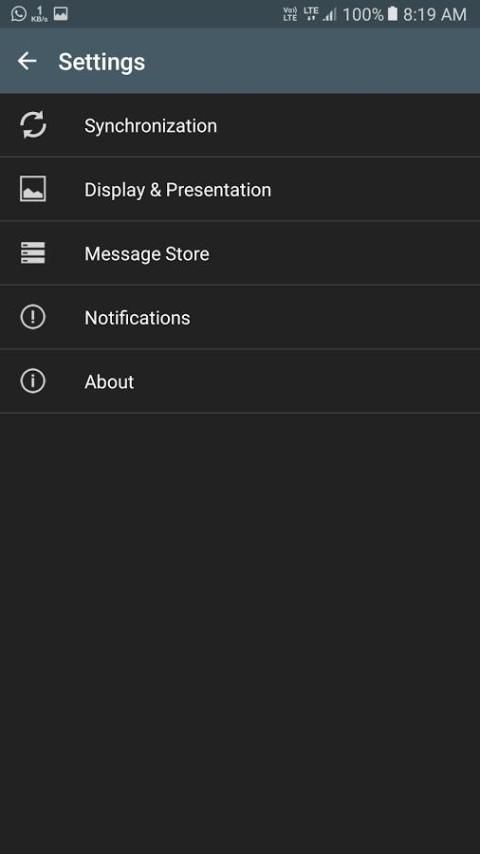Tap the 8:19 AM clock

click(435, 15)
